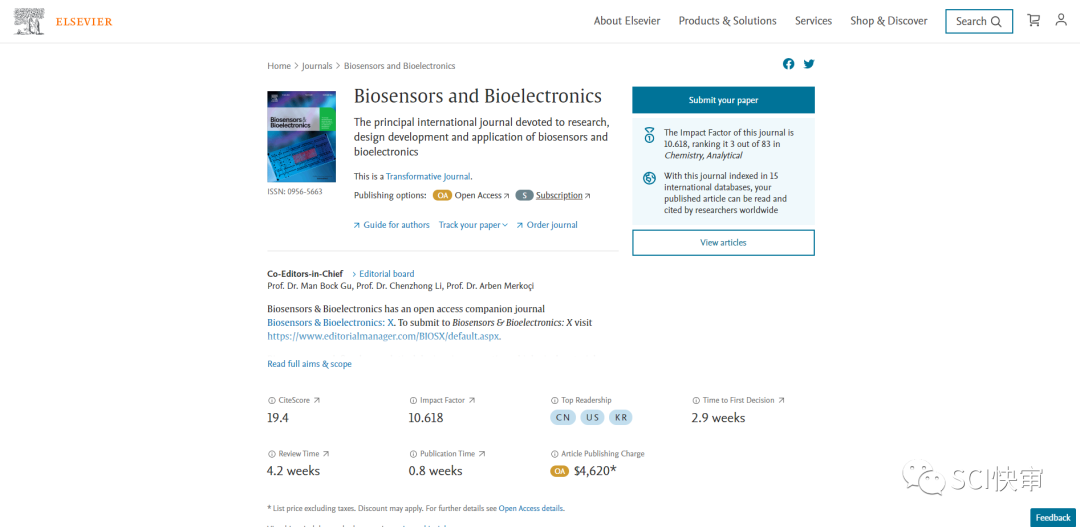Click the journal cover thumbnail
The height and width of the screenshot is (527, 1080).
click(301, 136)
